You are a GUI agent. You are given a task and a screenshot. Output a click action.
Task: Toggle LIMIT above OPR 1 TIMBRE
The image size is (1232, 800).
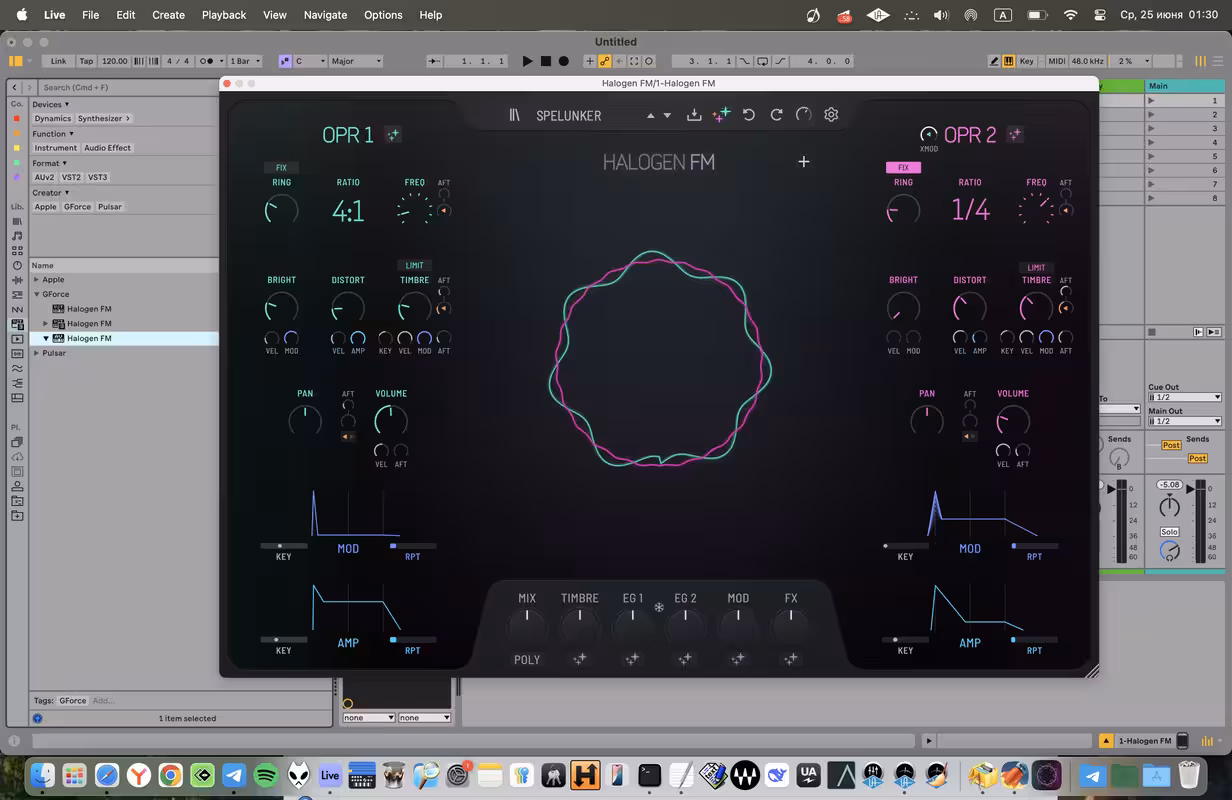[414, 266]
